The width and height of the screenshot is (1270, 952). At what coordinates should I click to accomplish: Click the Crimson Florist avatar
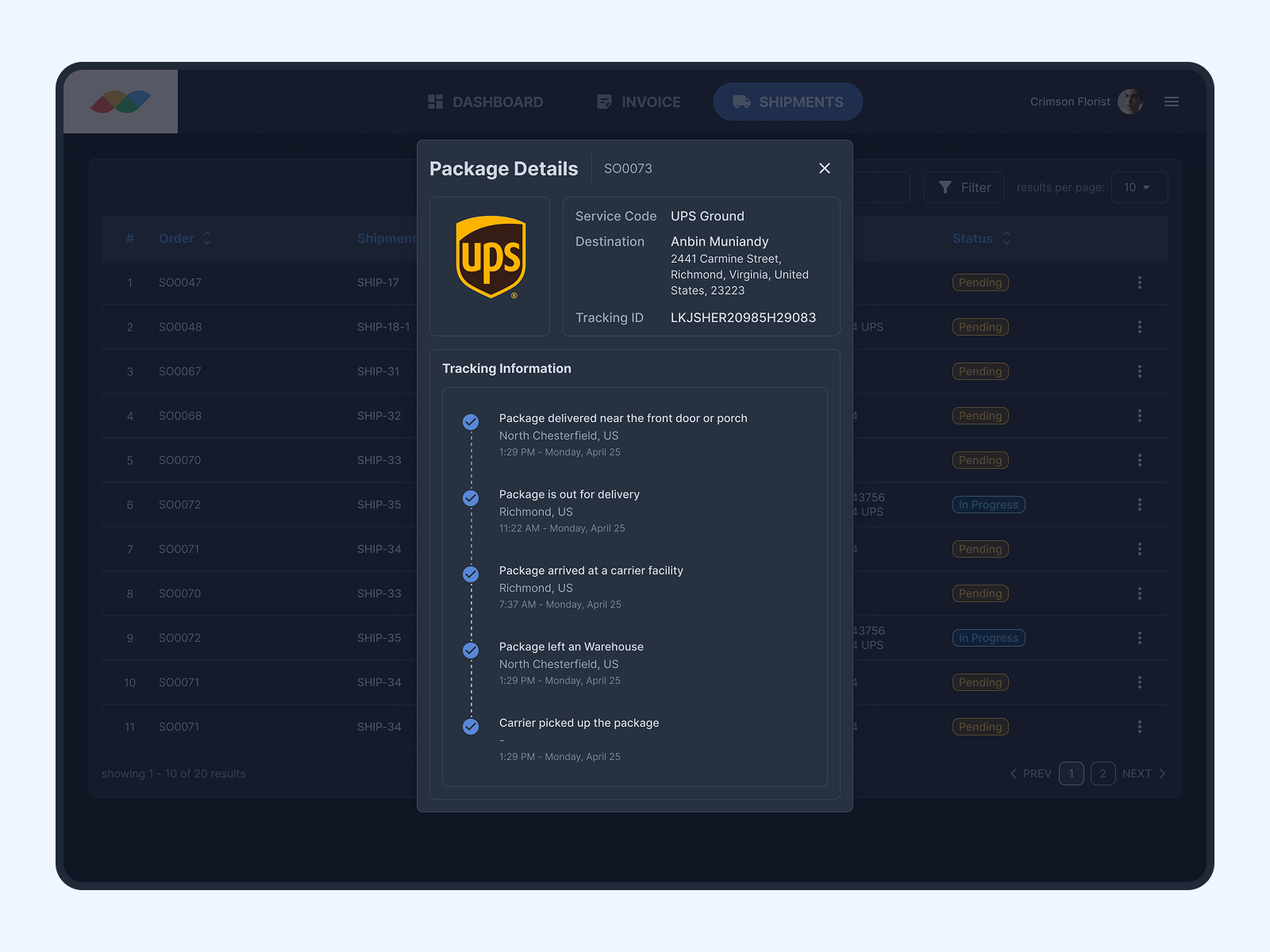[x=1130, y=102]
